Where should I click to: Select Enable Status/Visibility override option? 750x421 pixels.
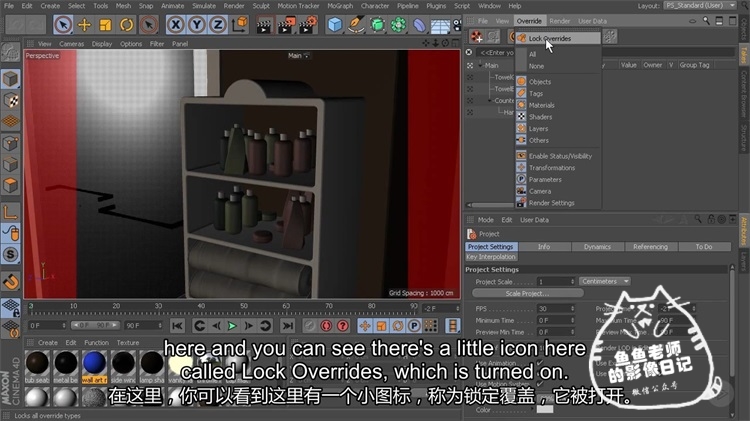tap(559, 156)
